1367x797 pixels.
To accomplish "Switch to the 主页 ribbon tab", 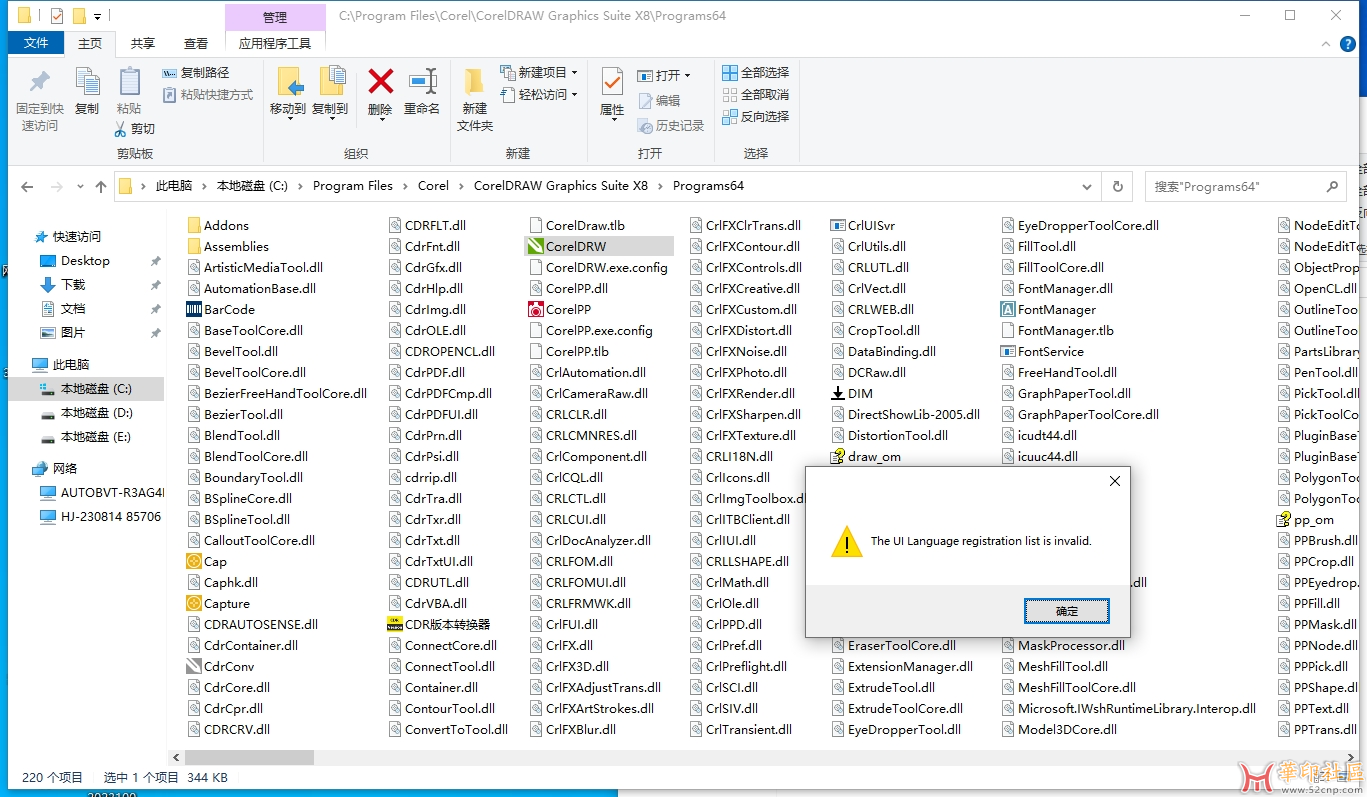I will [90, 44].
